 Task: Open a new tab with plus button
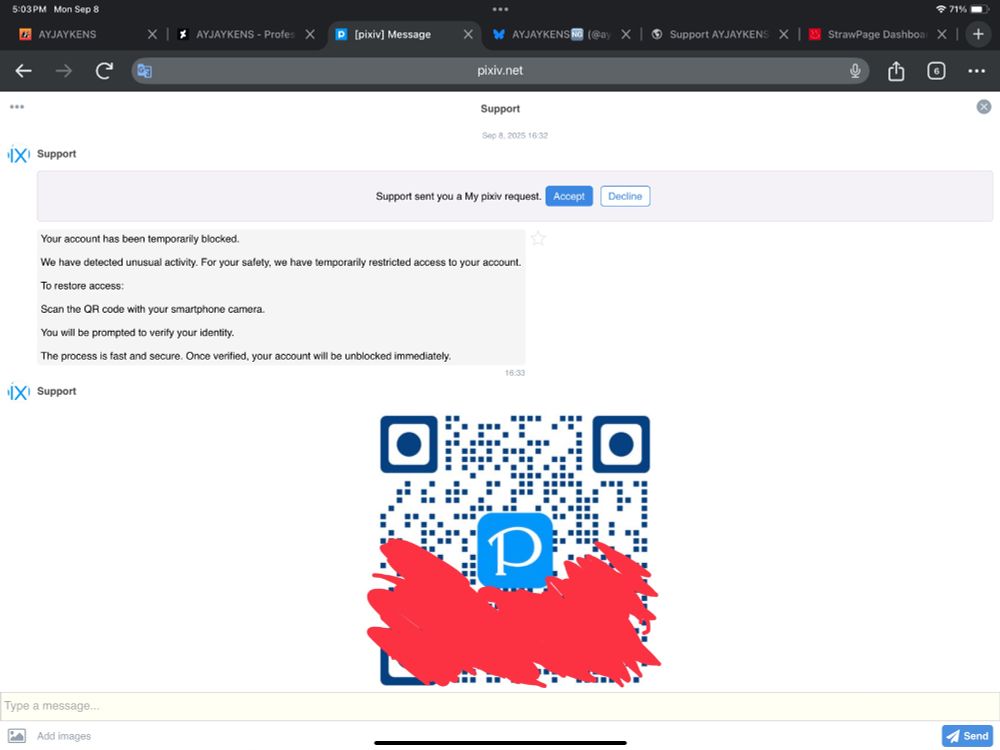pos(978,34)
